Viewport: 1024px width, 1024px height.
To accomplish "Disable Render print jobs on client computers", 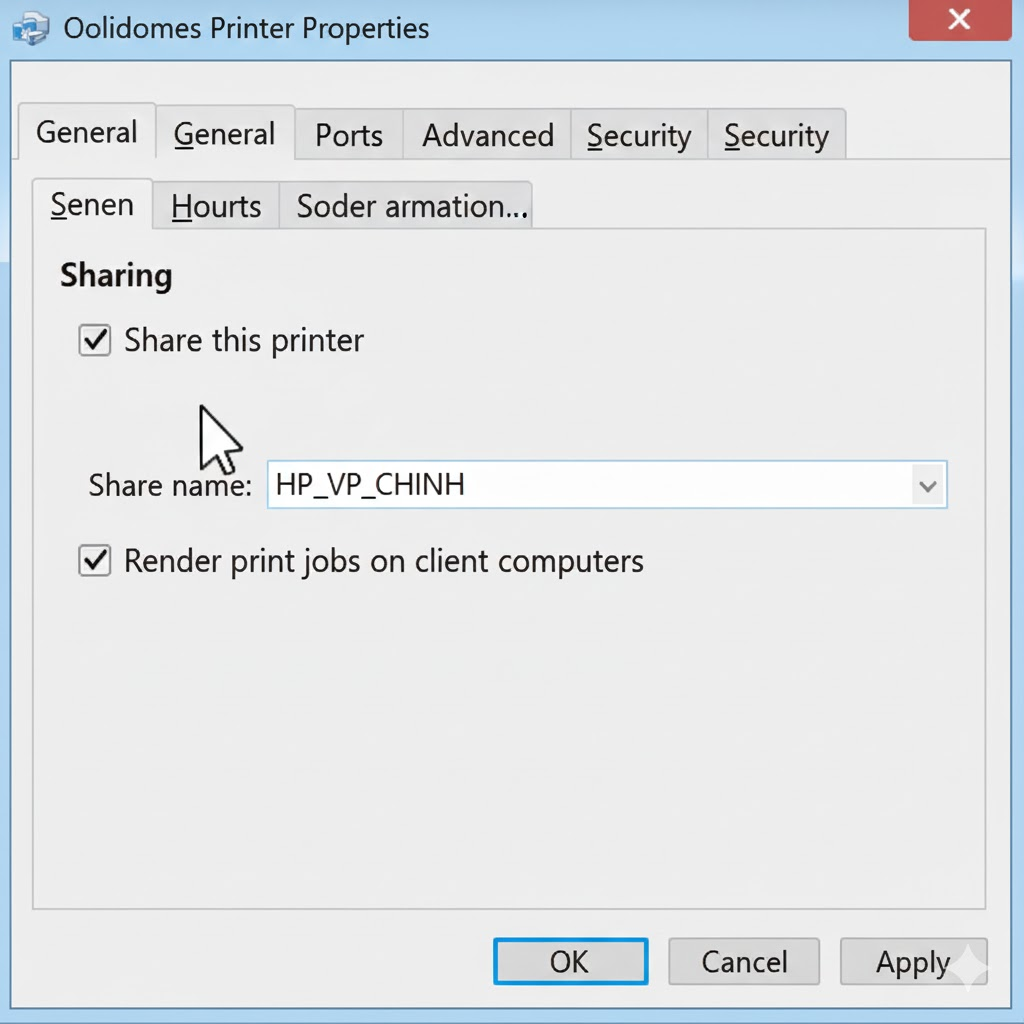I will (95, 561).
